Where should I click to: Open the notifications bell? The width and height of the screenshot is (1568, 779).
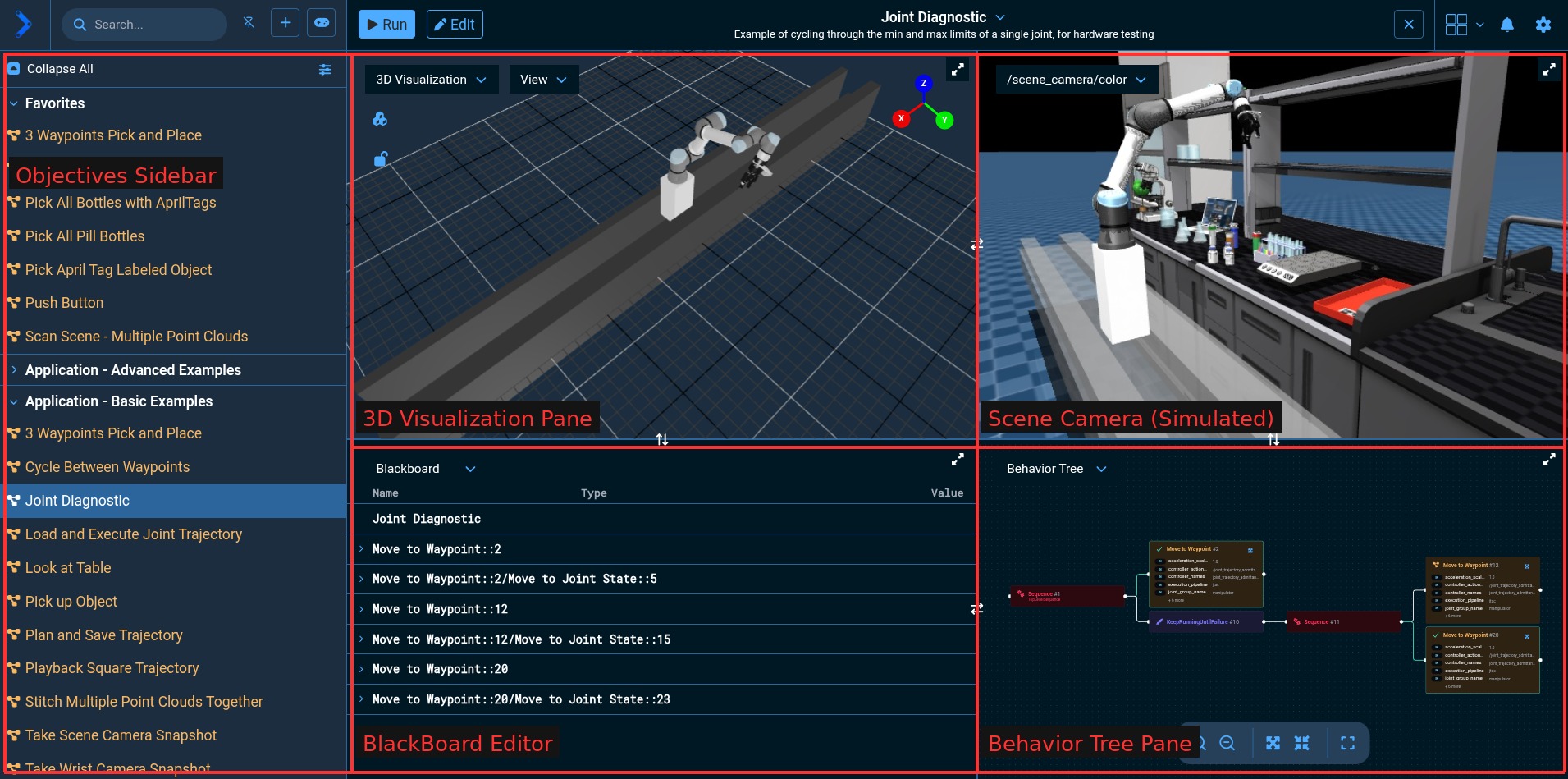1506,25
